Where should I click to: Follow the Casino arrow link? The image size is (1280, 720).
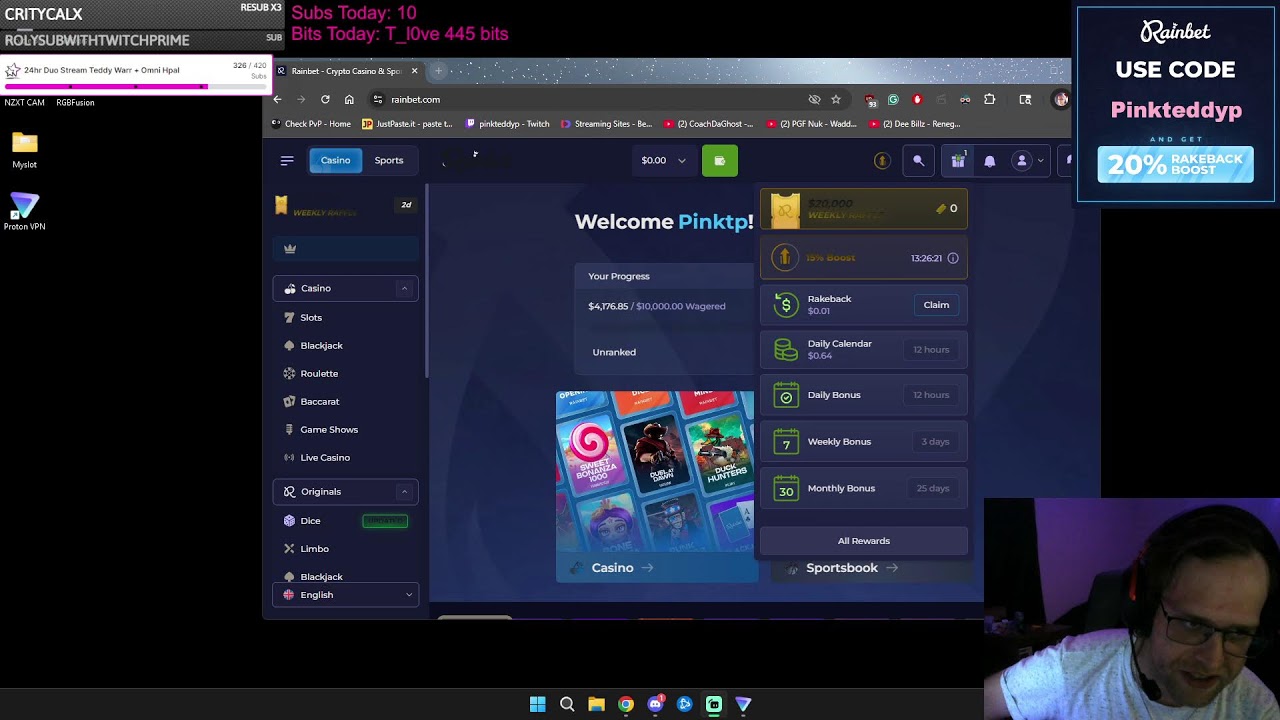[622, 568]
